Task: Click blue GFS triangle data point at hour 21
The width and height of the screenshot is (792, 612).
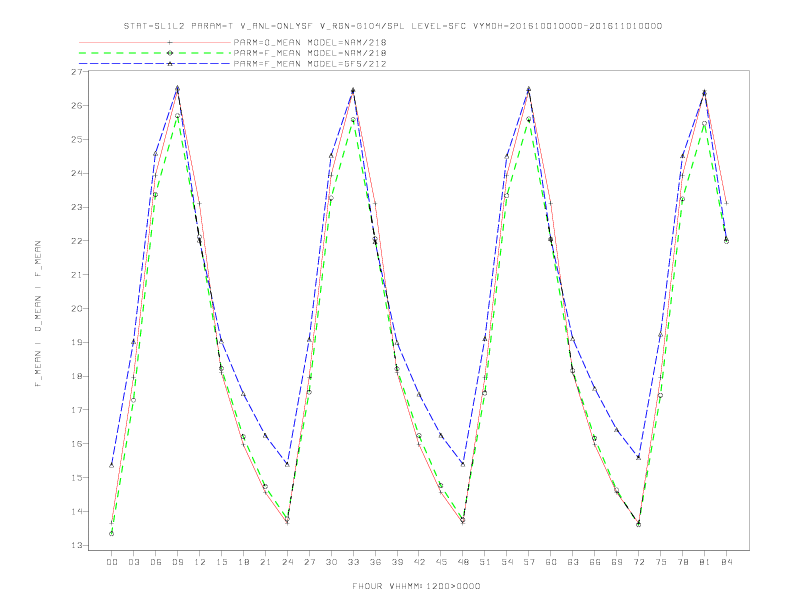Action: click(265, 435)
